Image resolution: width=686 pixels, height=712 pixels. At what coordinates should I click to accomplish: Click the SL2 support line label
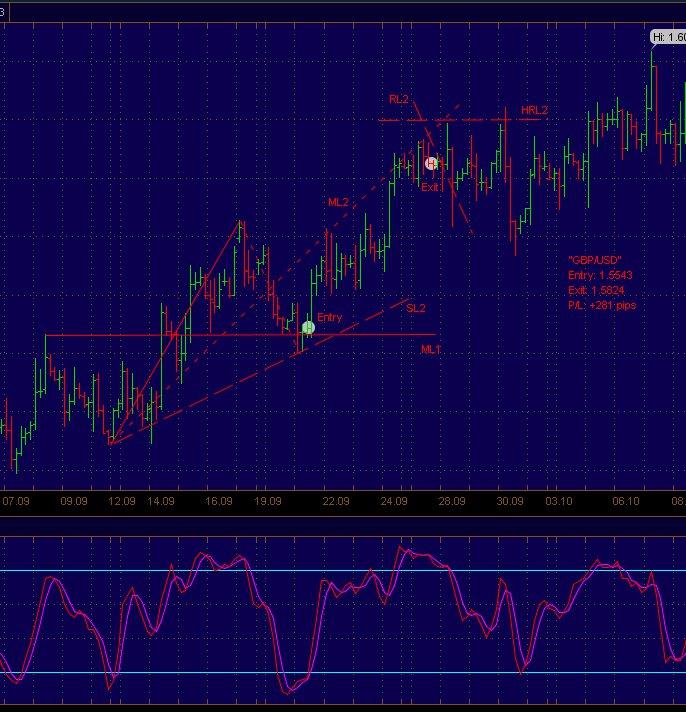[x=416, y=308]
